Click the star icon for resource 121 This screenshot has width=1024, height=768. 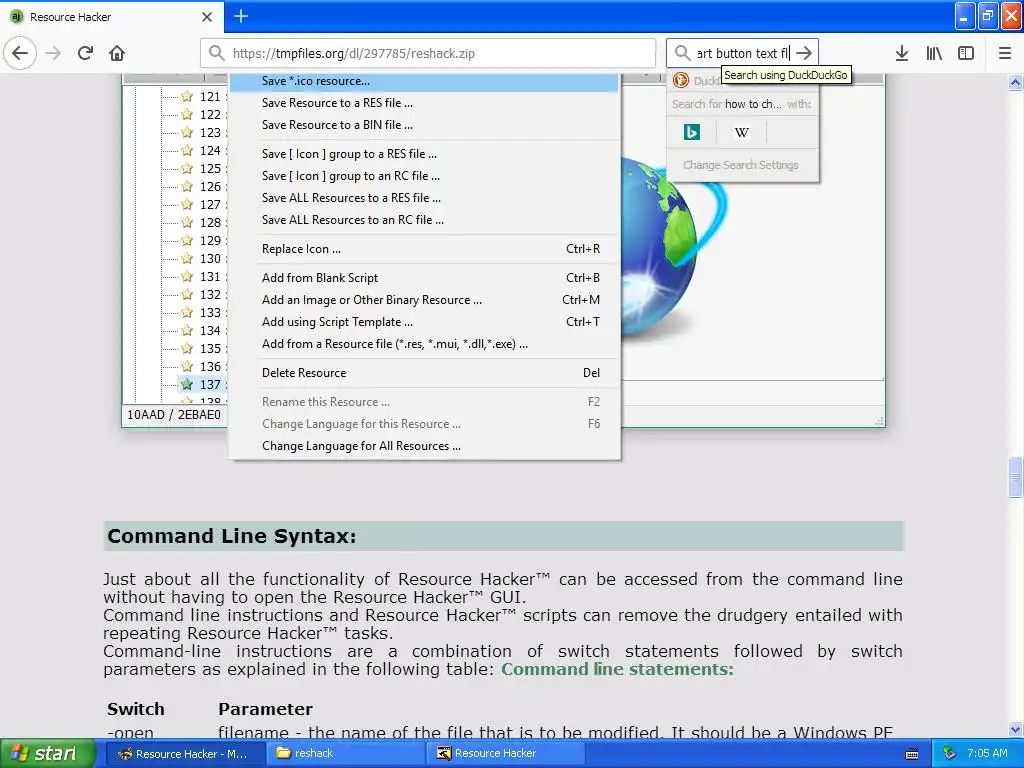pos(187,97)
